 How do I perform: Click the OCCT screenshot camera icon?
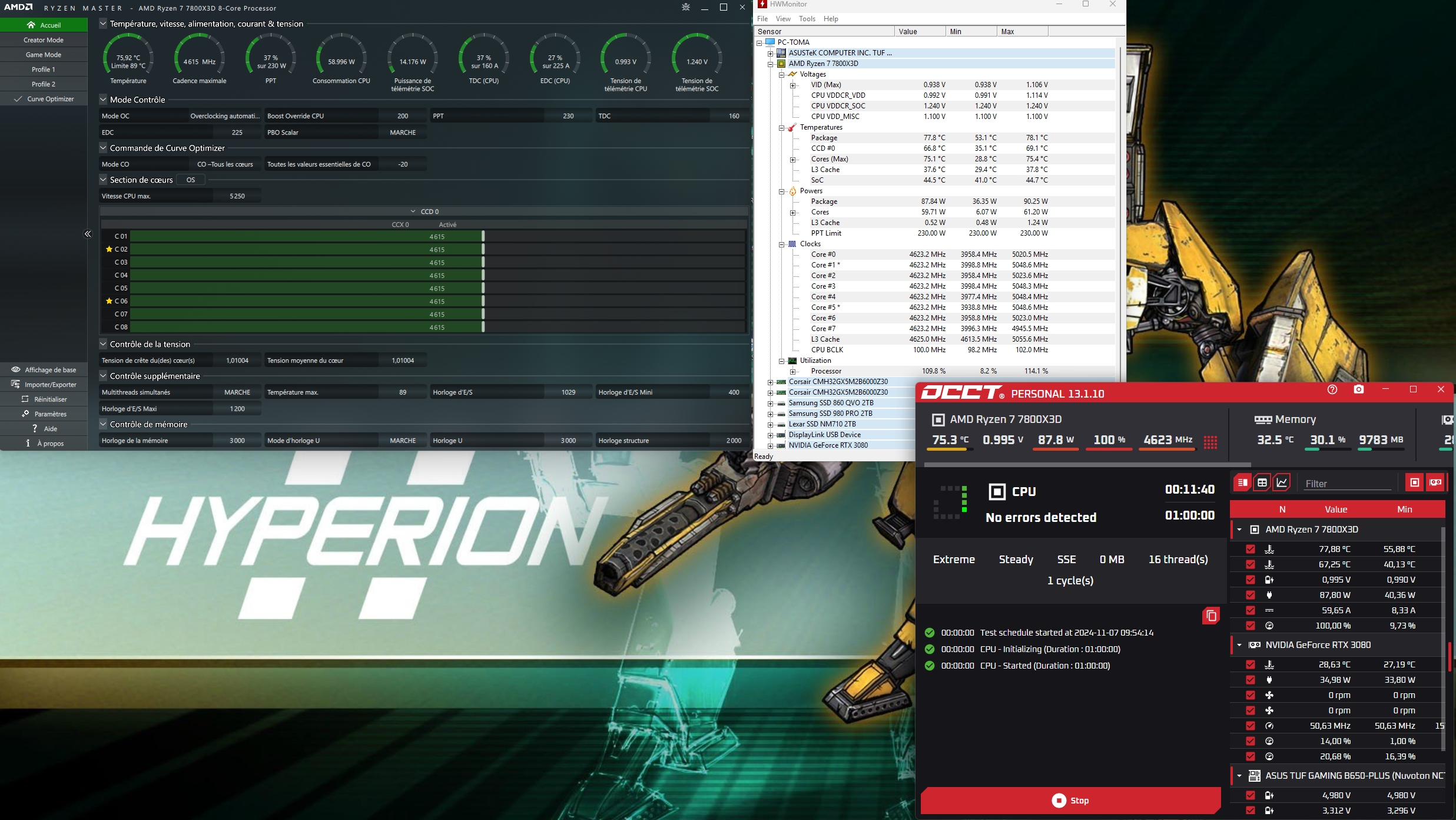click(x=1358, y=390)
